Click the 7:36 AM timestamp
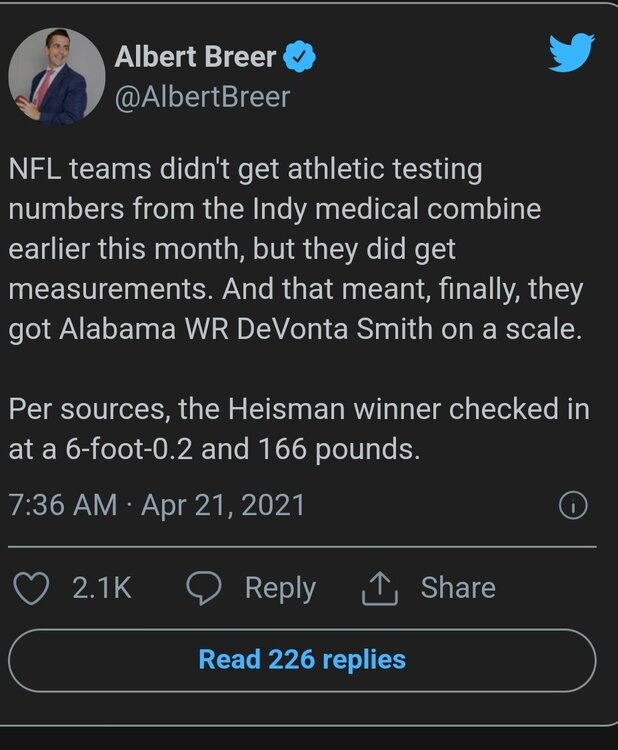The width and height of the screenshot is (618, 750). point(62,504)
